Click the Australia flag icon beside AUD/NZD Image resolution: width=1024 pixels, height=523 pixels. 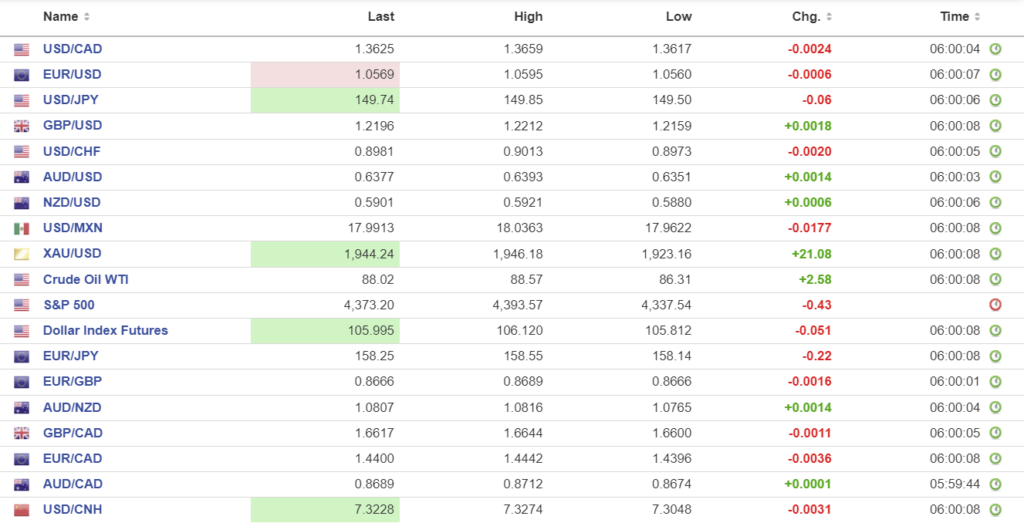pyautogui.click(x=21, y=408)
